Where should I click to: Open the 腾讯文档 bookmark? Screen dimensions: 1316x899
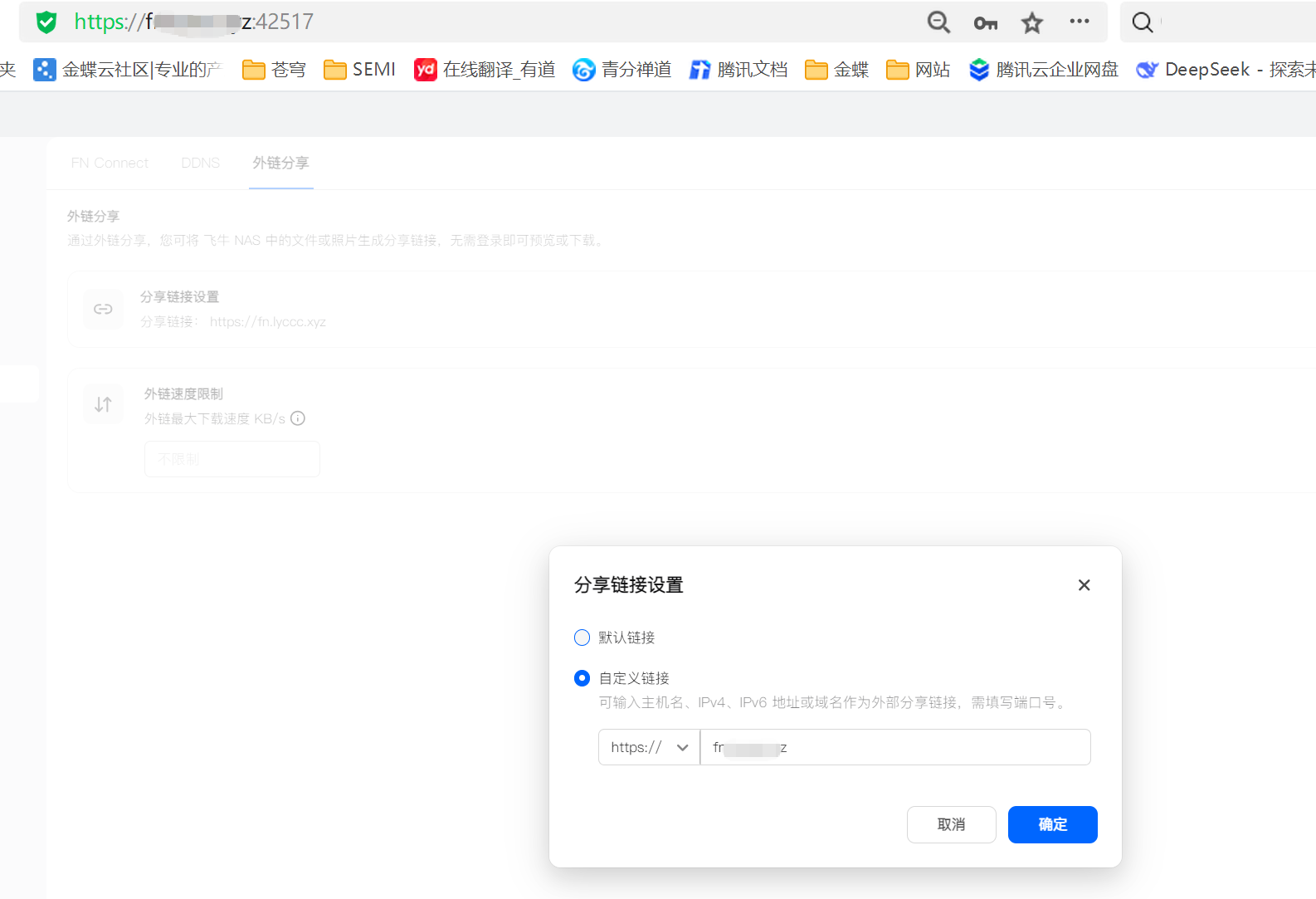click(738, 70)
